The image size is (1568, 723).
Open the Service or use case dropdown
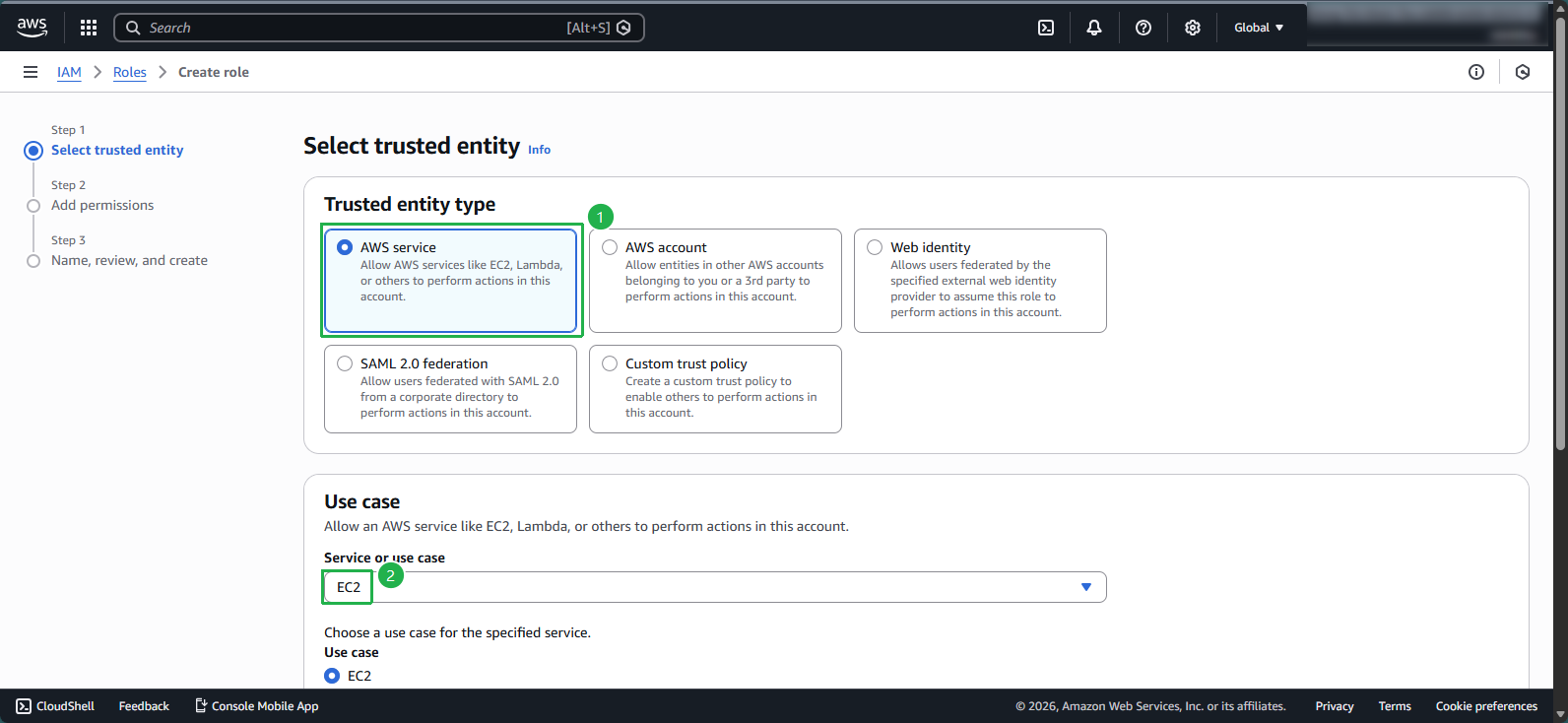coord(715,587)
